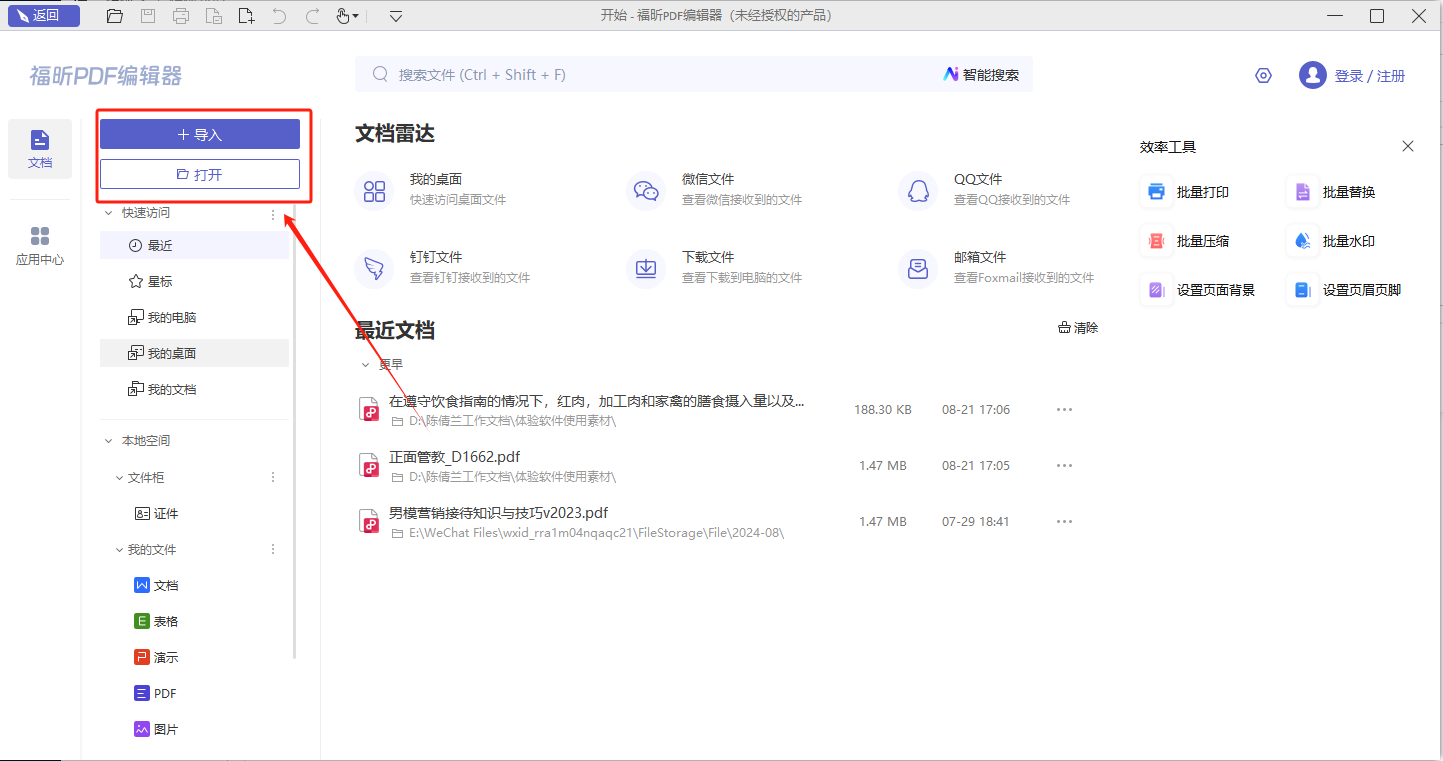Screen dimensions: 1443x761
Task: Open the settings gear near top right
Action: 1263,74
